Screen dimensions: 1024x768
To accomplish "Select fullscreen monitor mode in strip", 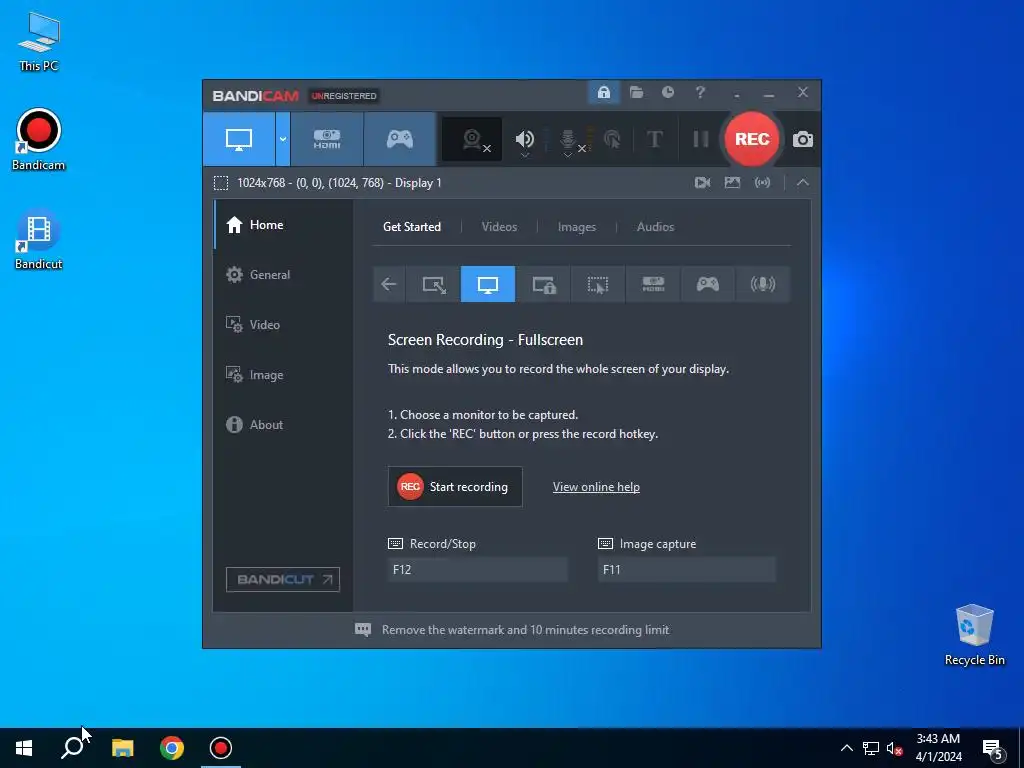I will click(x=488, y=284).
